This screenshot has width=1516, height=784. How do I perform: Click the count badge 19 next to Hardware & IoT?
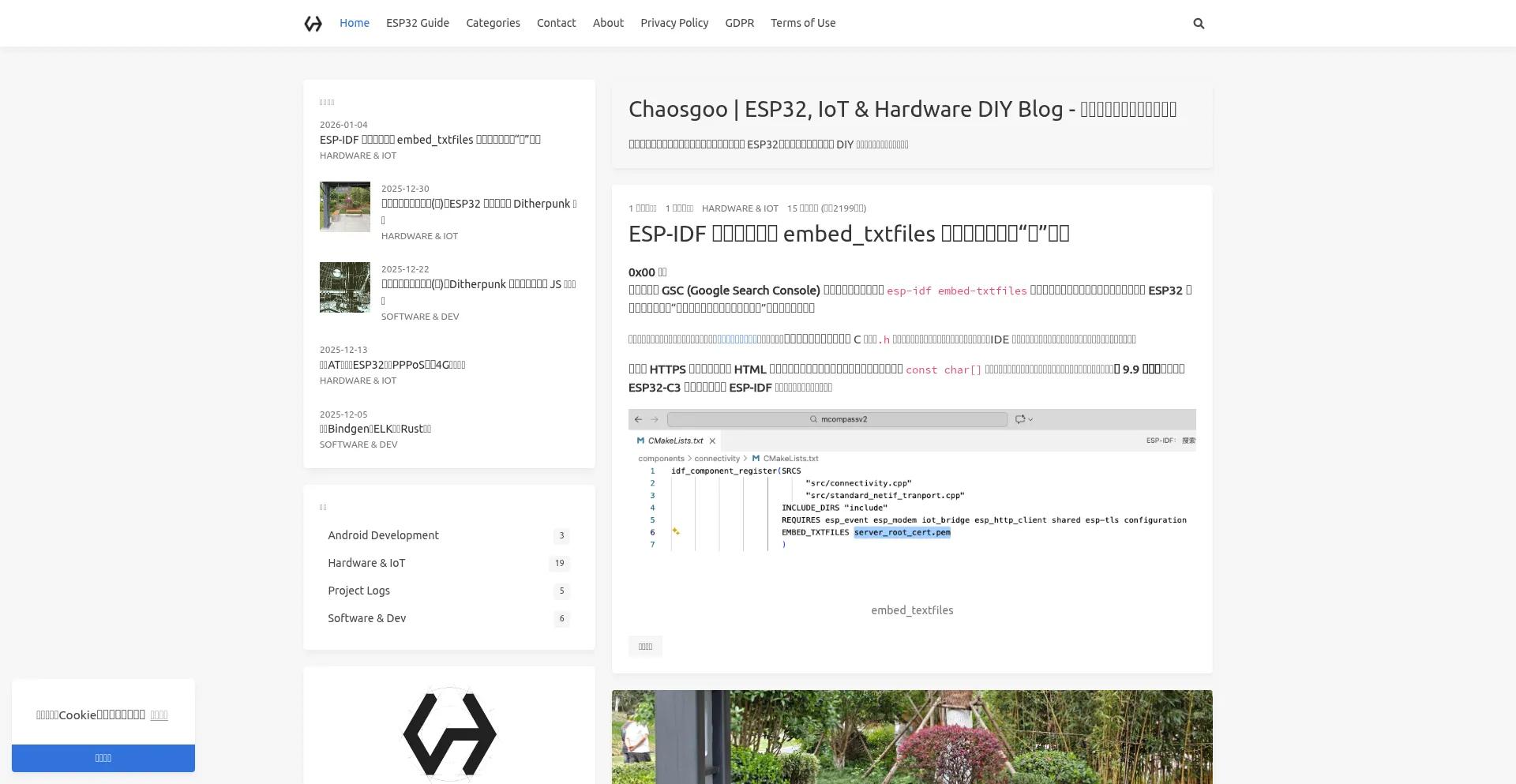tap(559, 563)
